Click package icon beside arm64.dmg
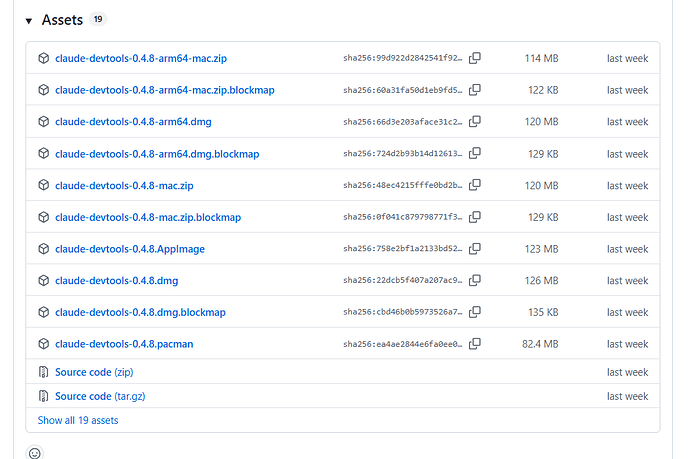The width and height of the screenshot is (690, 459). (x=44, y=121)
